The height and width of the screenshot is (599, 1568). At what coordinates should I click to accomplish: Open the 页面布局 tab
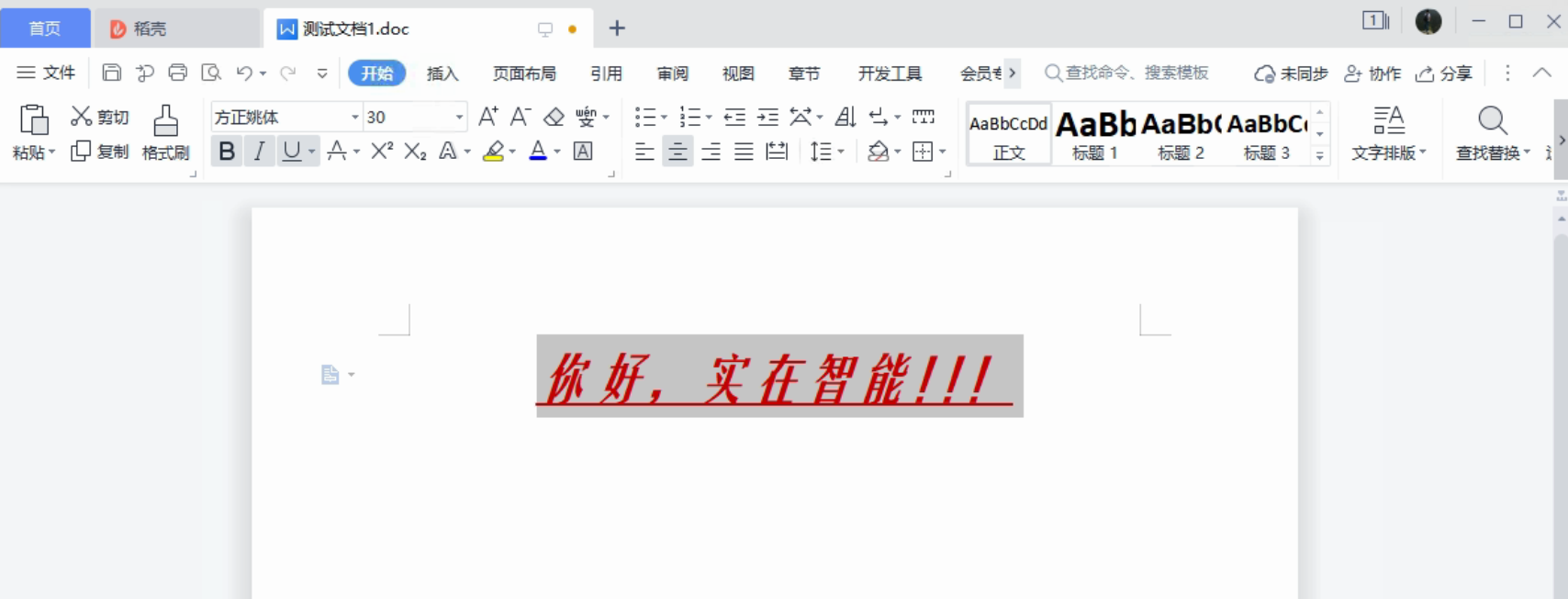tap(524, 73)
